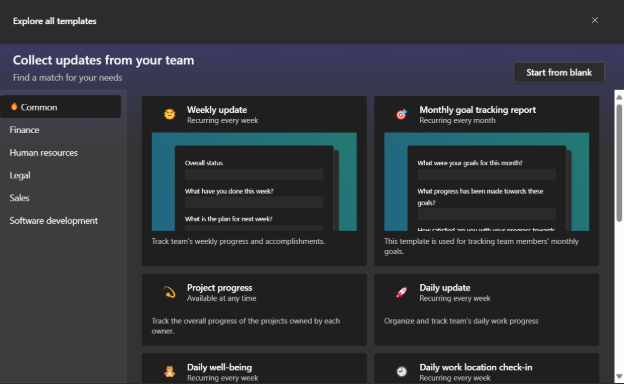Click the Monthly goal tracking preview thumbnail
Viewport: 624px width, 384px height.
[486, 181]
